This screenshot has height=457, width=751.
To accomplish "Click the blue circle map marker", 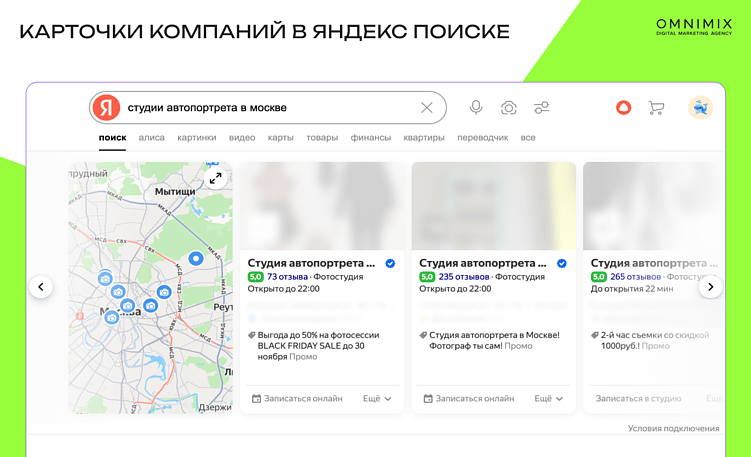I will coord(195,259).
